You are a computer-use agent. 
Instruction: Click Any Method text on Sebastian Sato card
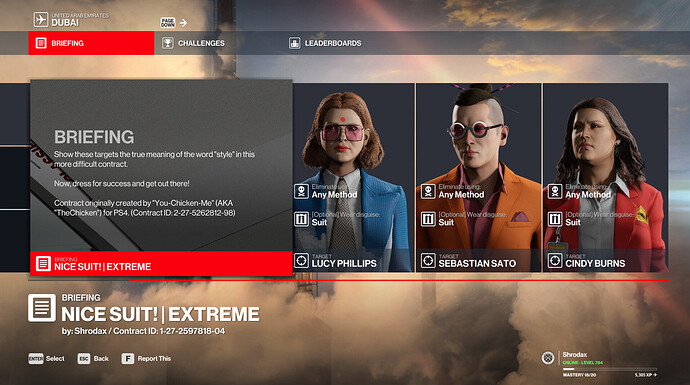(461, 194)
